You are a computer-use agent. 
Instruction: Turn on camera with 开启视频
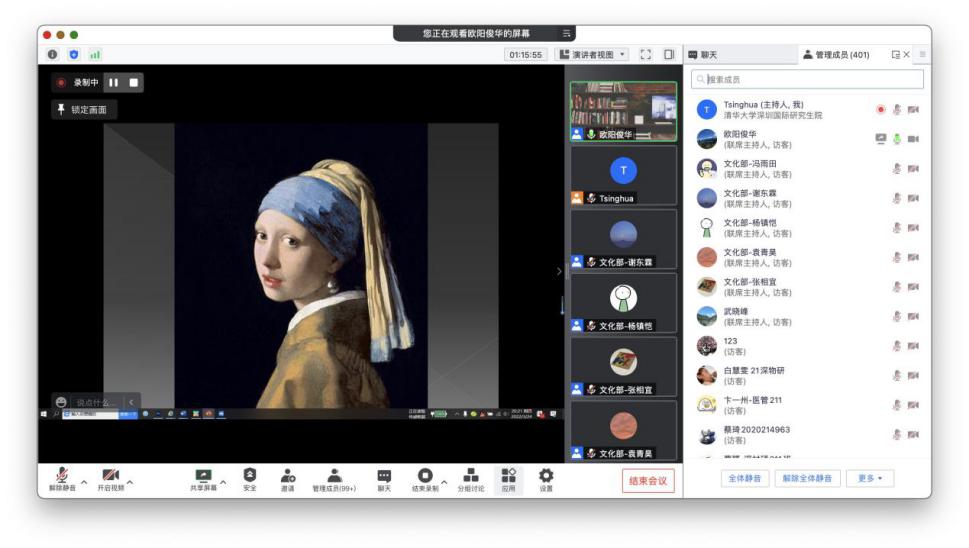(x=111, y=479)
